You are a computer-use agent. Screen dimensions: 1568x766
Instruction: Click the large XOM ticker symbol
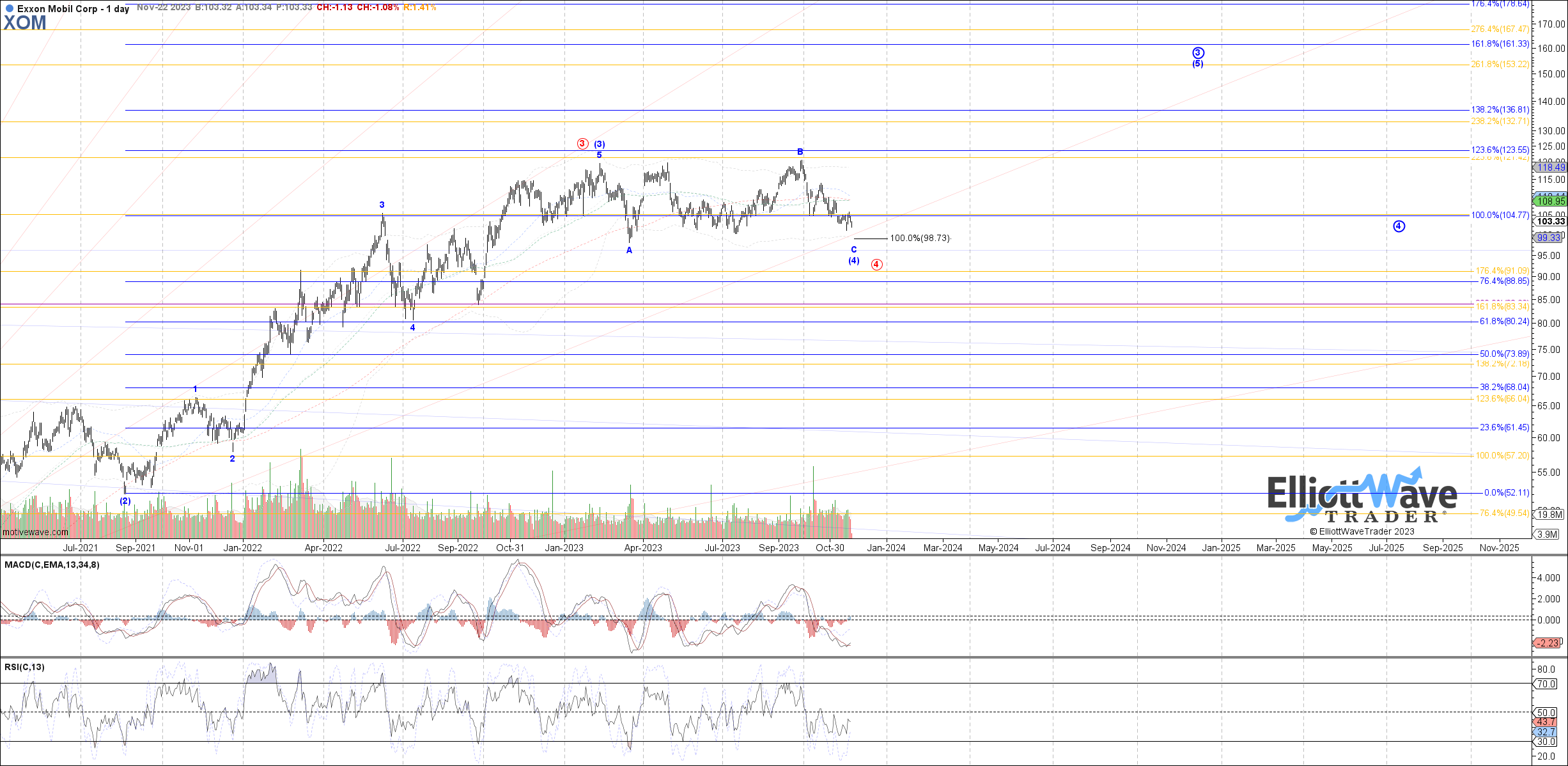tap(25, 23)
